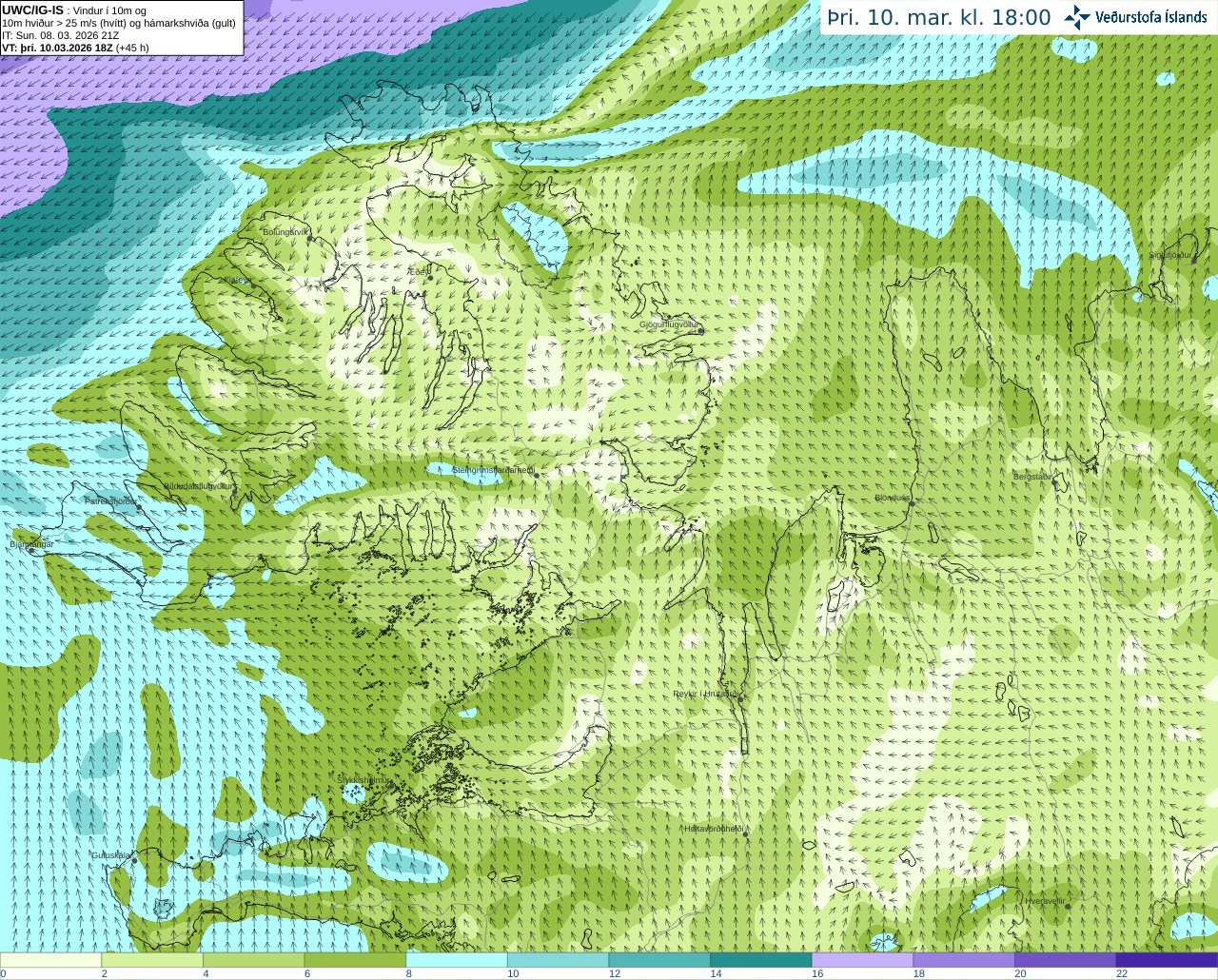Select the 12–14 m/s legend swatch

[x=659, y=960]
